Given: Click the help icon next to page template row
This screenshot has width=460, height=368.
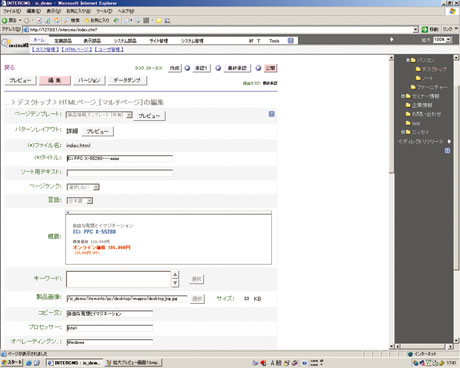Looking at the screenshot, I should point(272,114).
